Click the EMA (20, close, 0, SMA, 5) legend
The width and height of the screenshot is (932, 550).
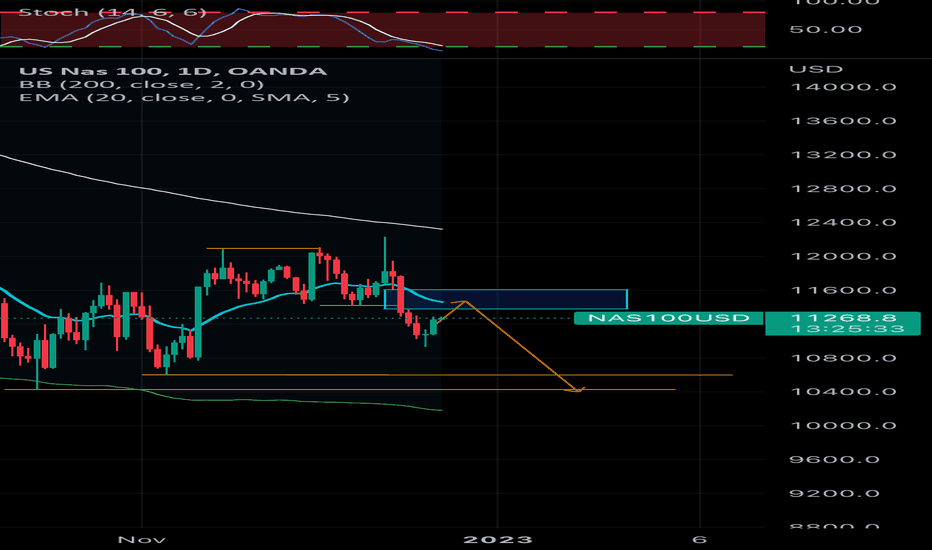click(x=184, y=98)
